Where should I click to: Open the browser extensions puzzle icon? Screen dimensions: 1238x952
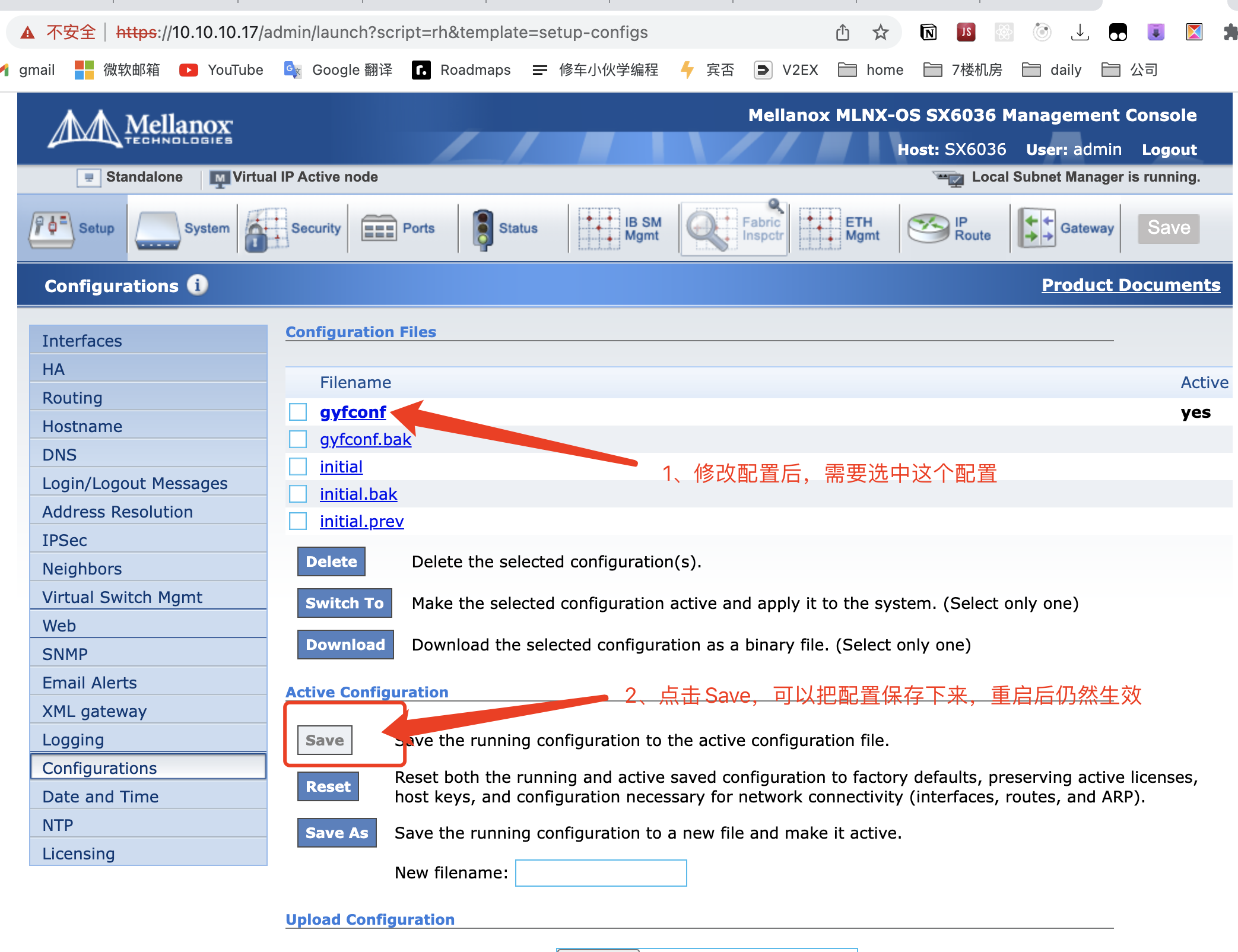[x=1230, y=32]
